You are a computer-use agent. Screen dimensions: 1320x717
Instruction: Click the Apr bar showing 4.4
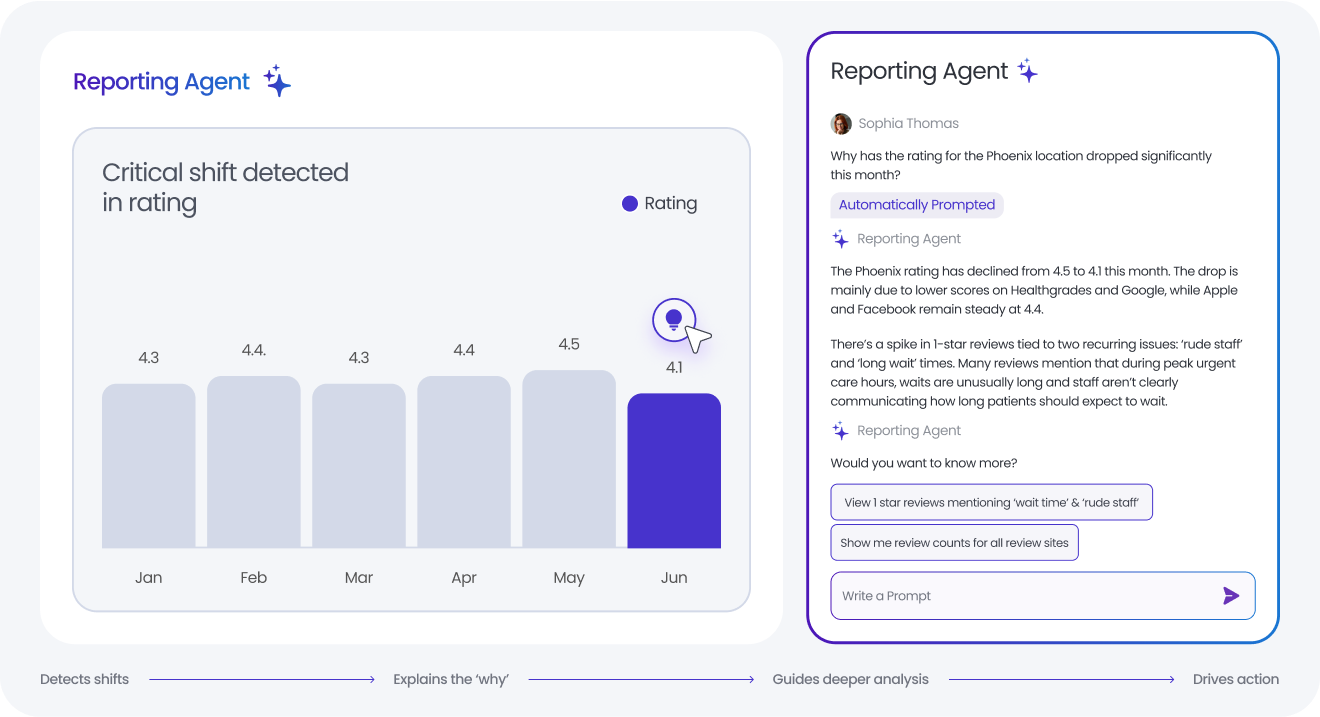click(x=464, y=462)
